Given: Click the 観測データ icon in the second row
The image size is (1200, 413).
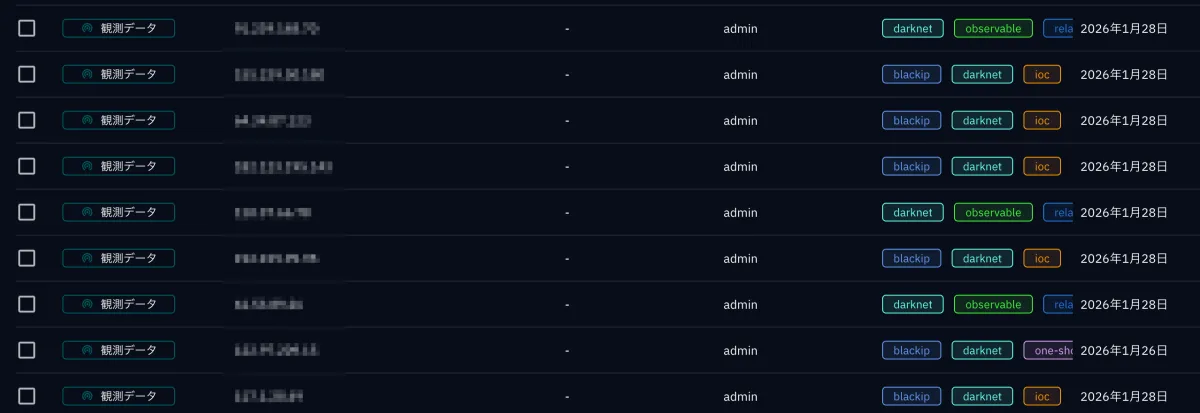Looking at the screenshot, I should point(87,74).
